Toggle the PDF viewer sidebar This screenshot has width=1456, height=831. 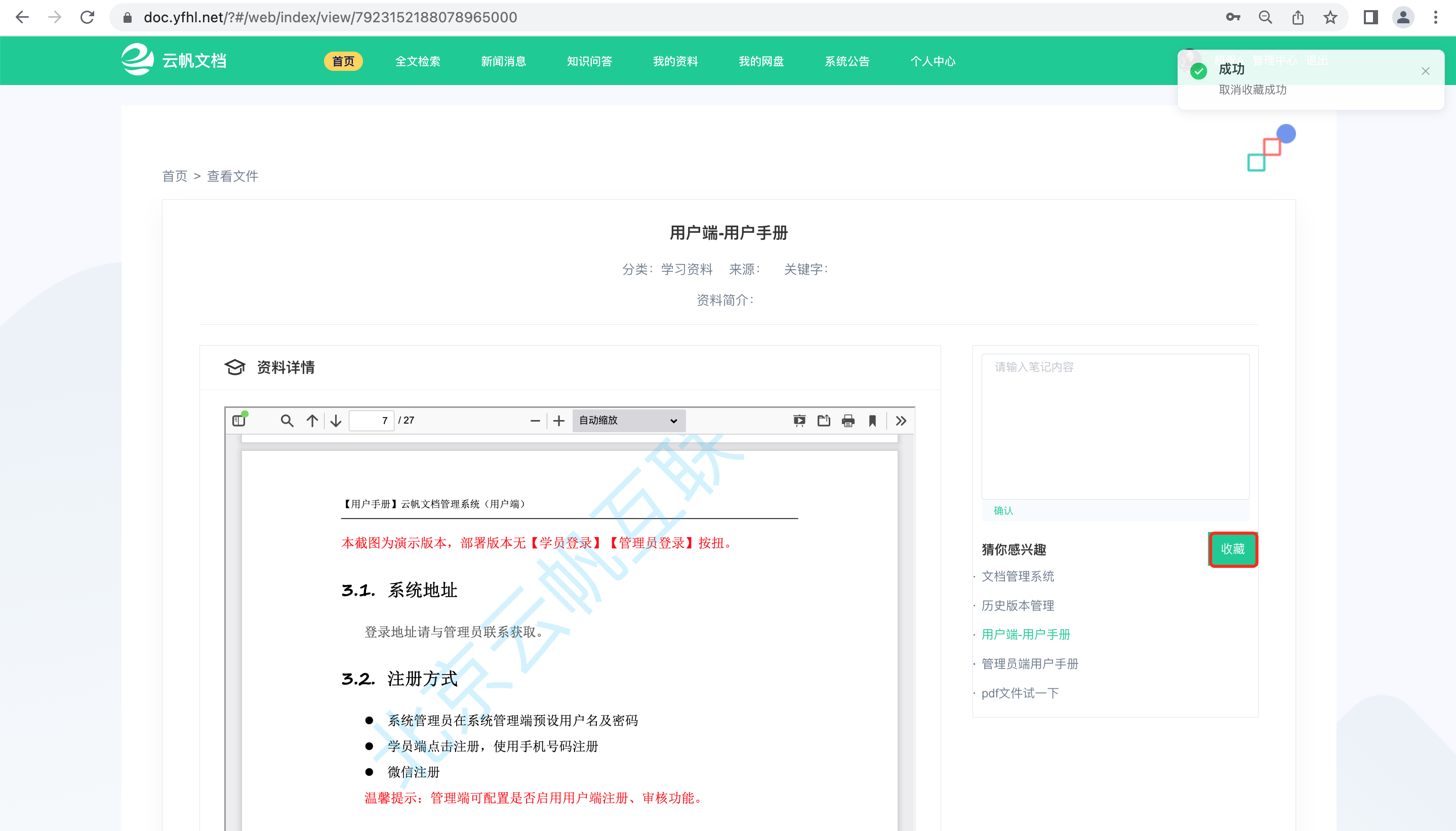(239, 421)
